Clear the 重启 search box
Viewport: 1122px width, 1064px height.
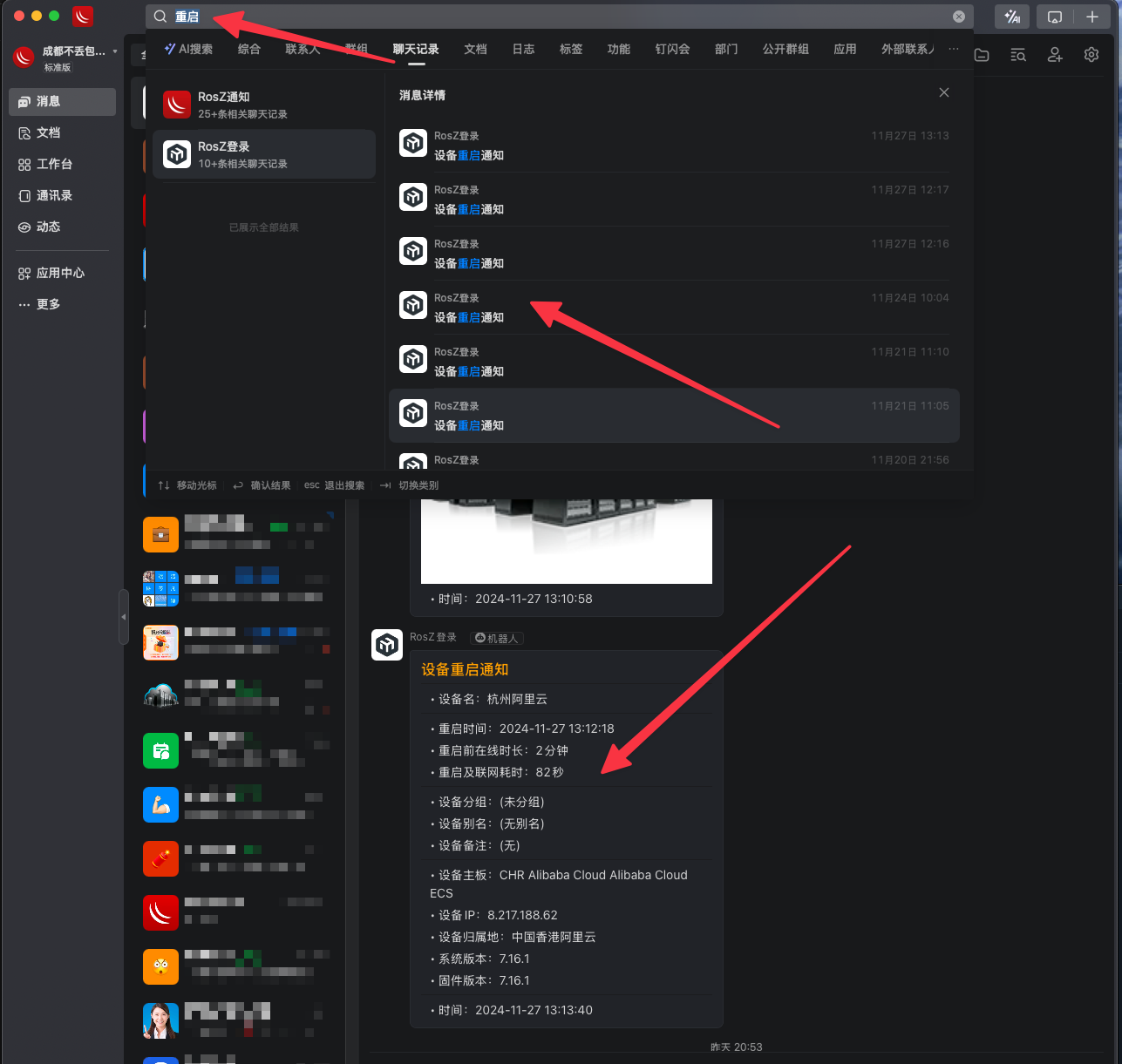958,16
